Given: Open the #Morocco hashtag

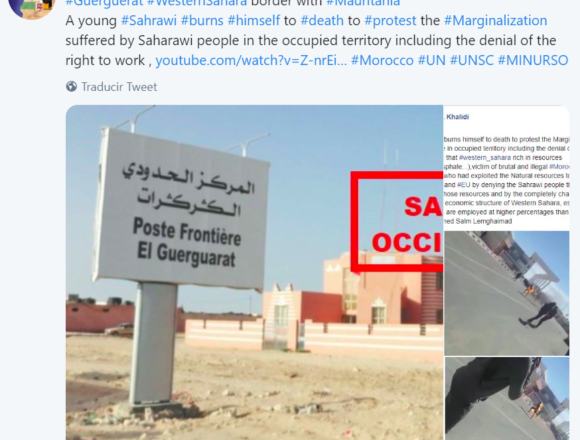Looking at the screenshot, I should 382,60.
